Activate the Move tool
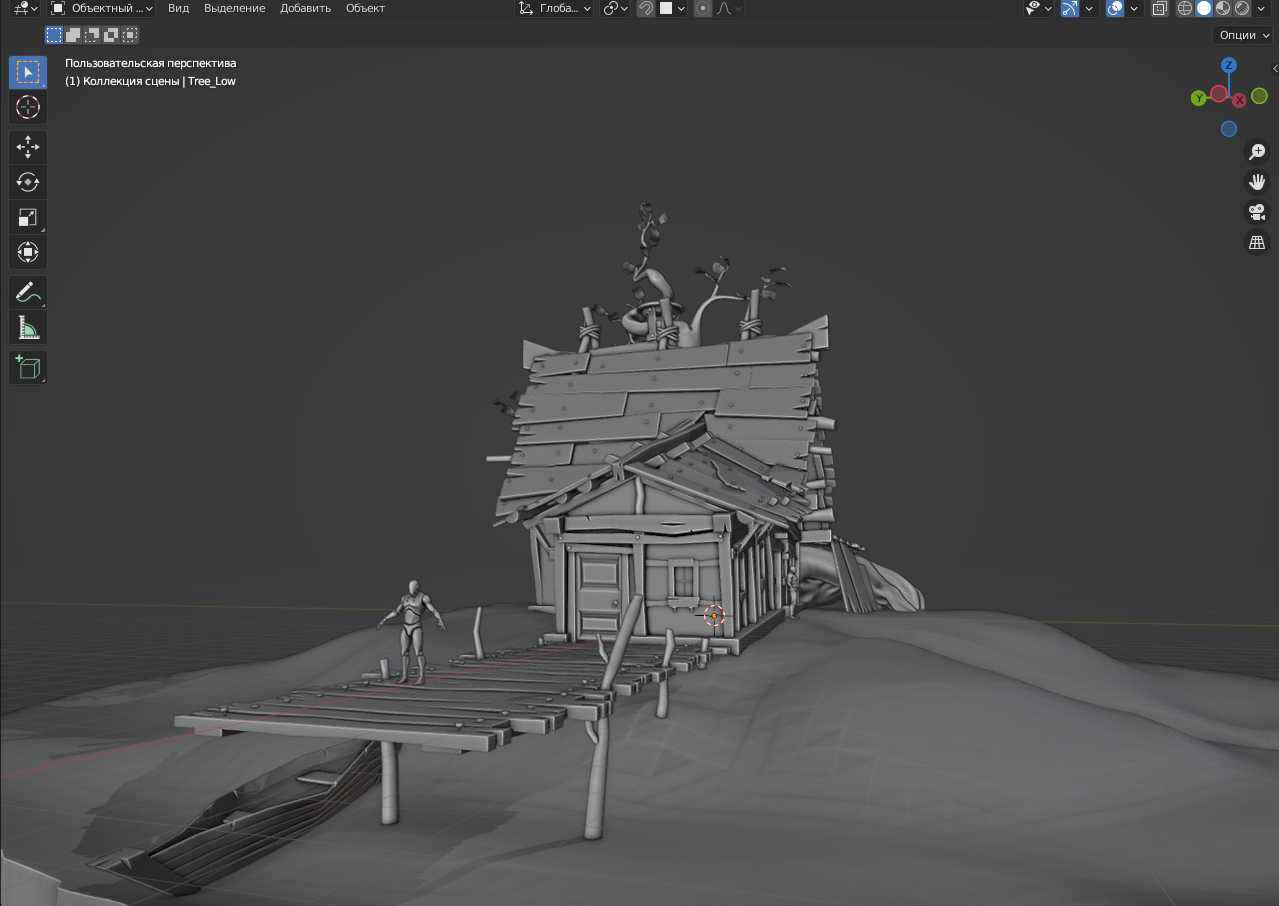Viewport: 1279px width, 906px height. (28, 147)
